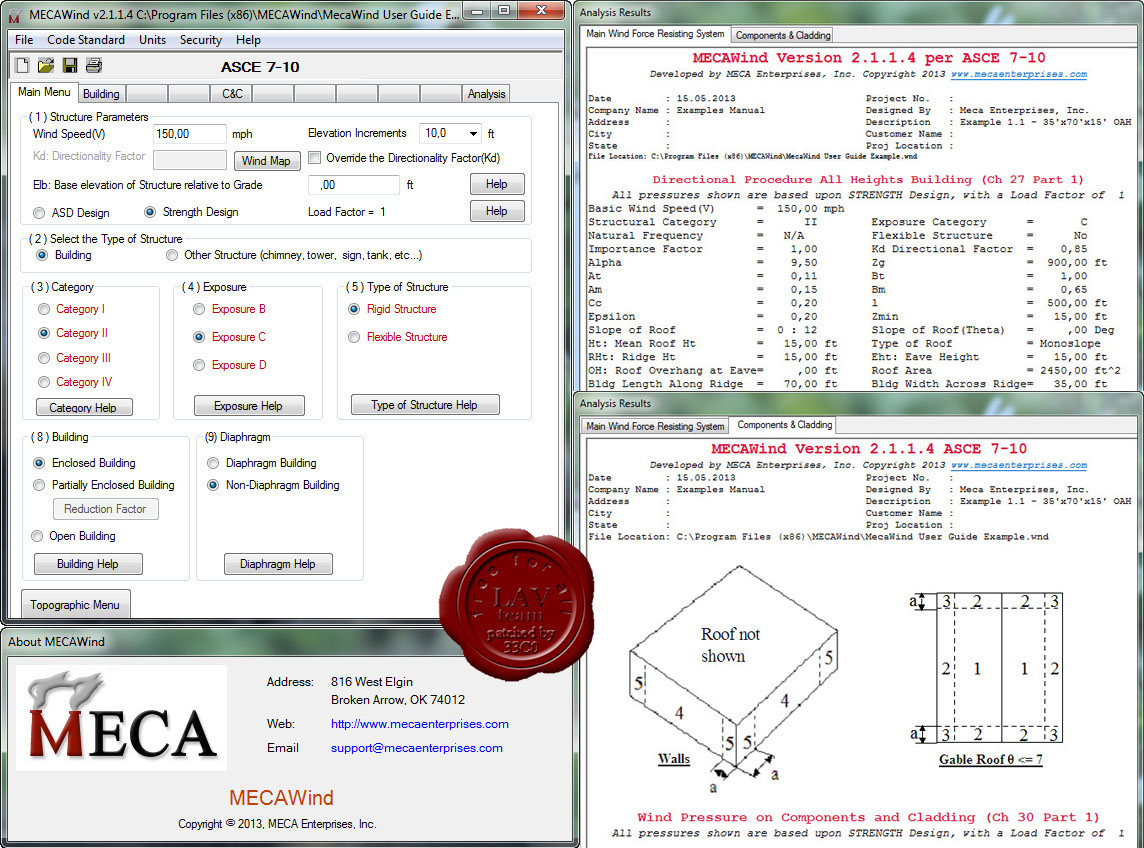The image size is (1144, 848).
Task: Click the Help button beside base elevation
Action: point(497,184)
